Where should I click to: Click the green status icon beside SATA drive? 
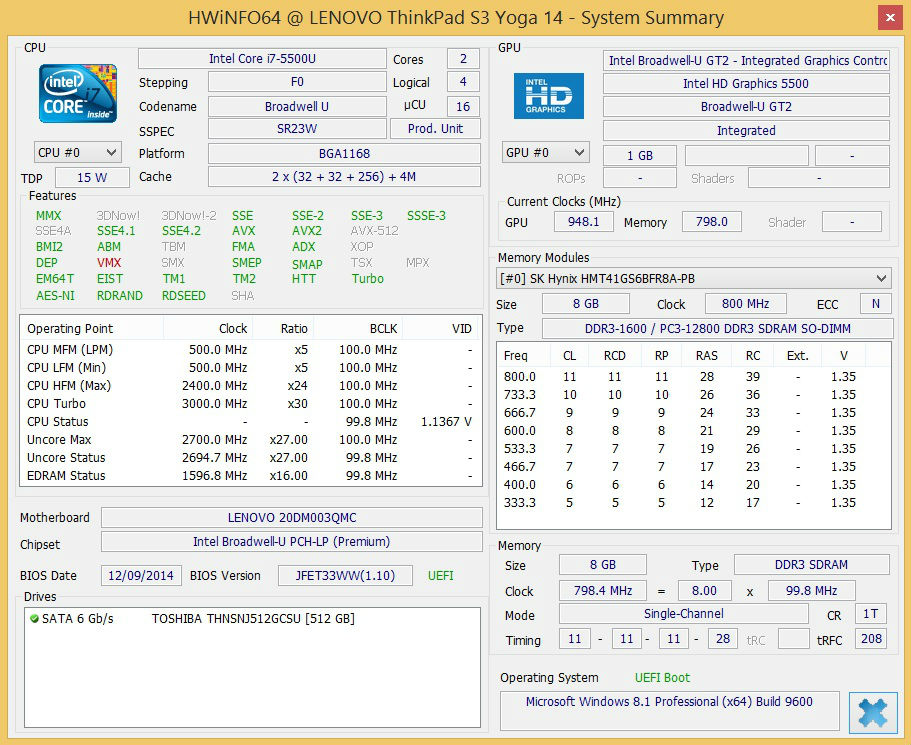click(34, 619)
